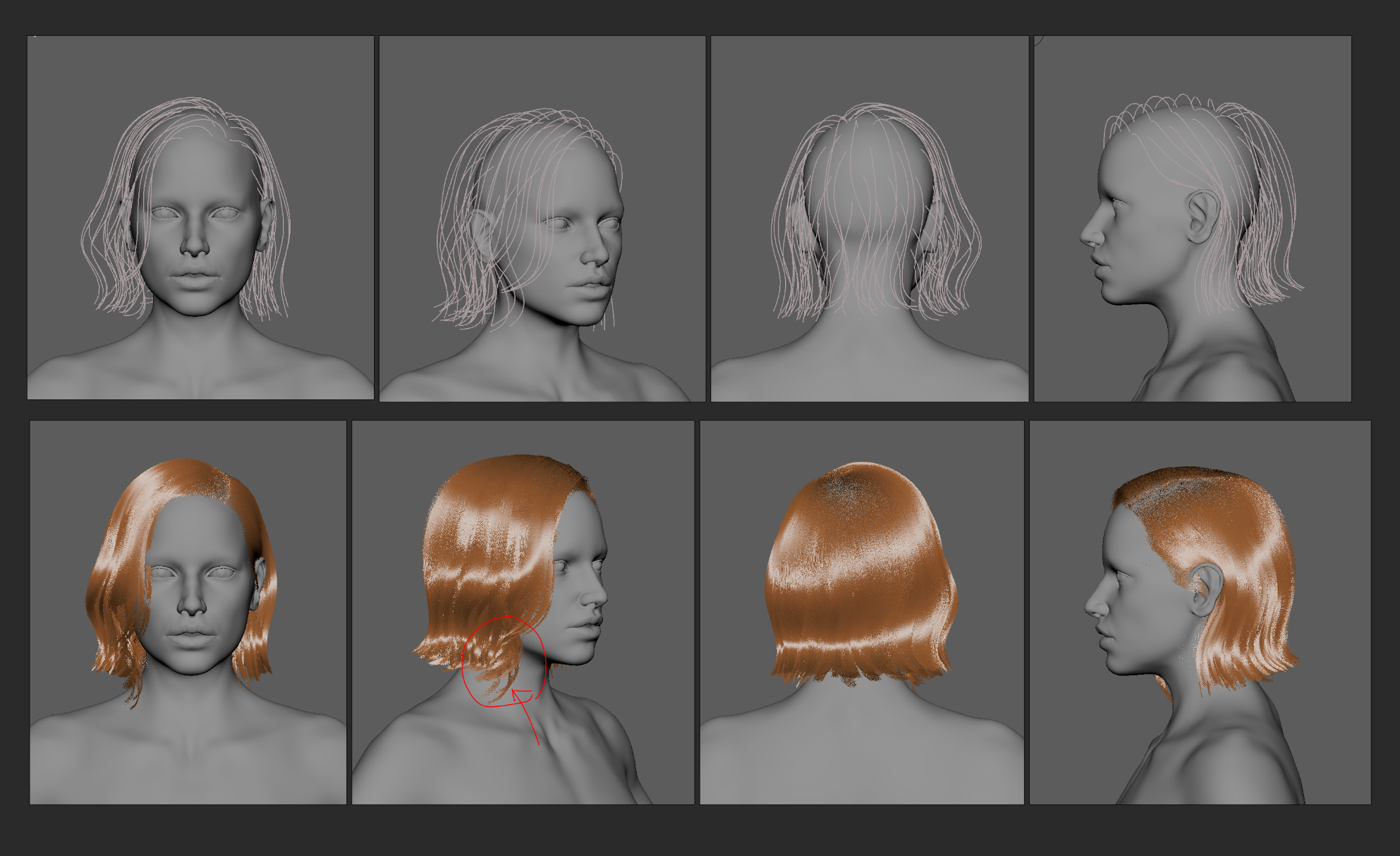Select the front-view orange hair render
Screen dimensions: 1400x856
[188, 612]
